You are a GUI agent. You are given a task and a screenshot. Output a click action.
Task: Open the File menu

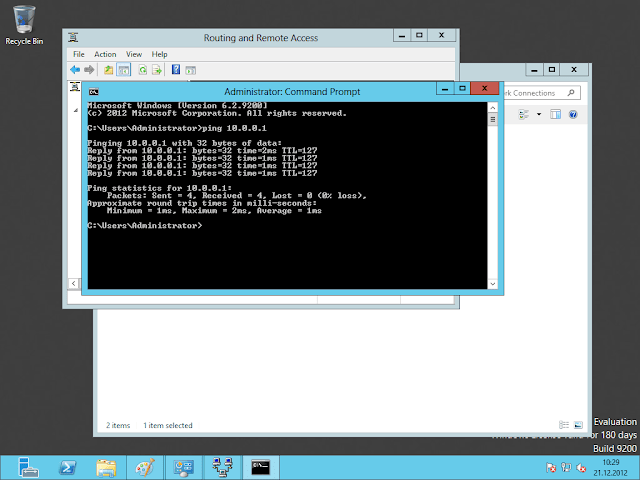78,54
